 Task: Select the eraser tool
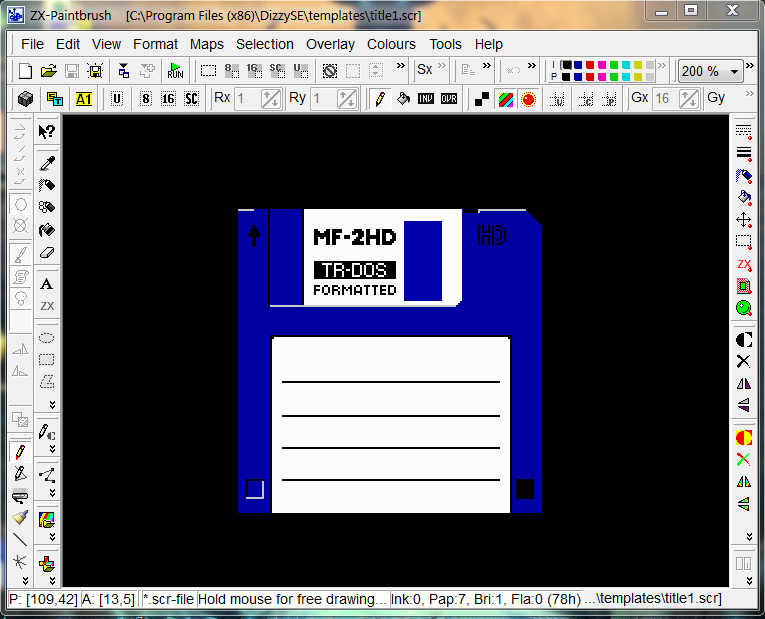pyautogui.click(x=47, y=253)
